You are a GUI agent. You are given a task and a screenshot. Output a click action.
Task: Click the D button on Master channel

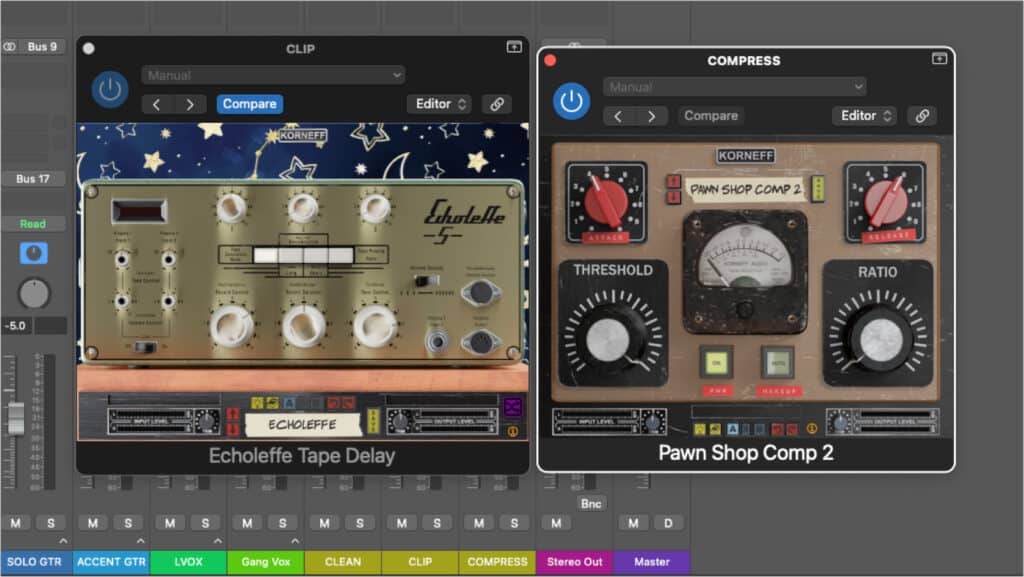[668, 523]
